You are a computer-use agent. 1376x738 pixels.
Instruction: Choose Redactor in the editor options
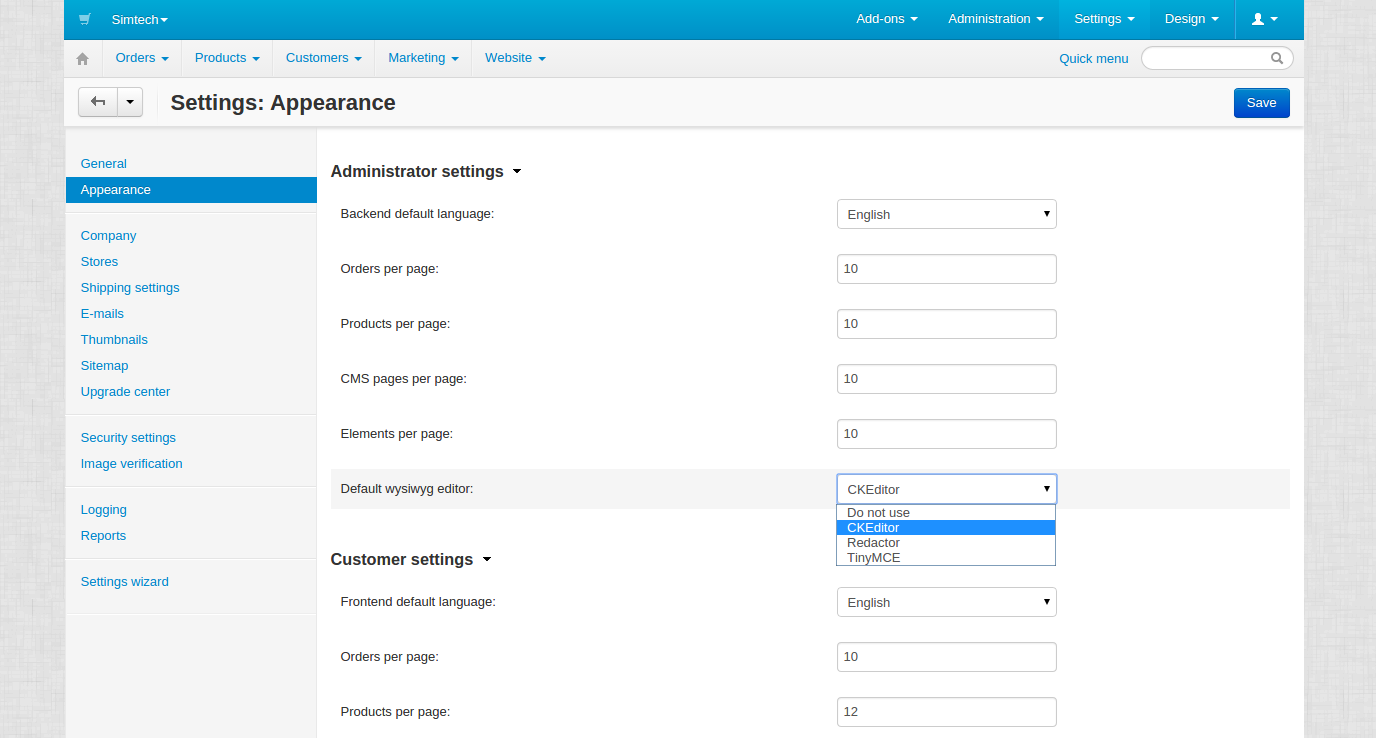(x=873, y=543)
